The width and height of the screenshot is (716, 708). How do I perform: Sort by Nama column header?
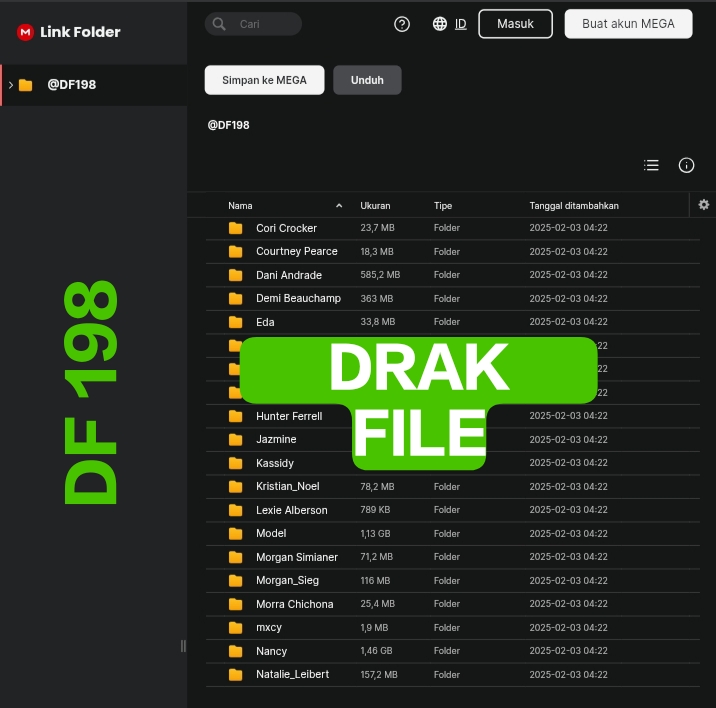point(240,206)
